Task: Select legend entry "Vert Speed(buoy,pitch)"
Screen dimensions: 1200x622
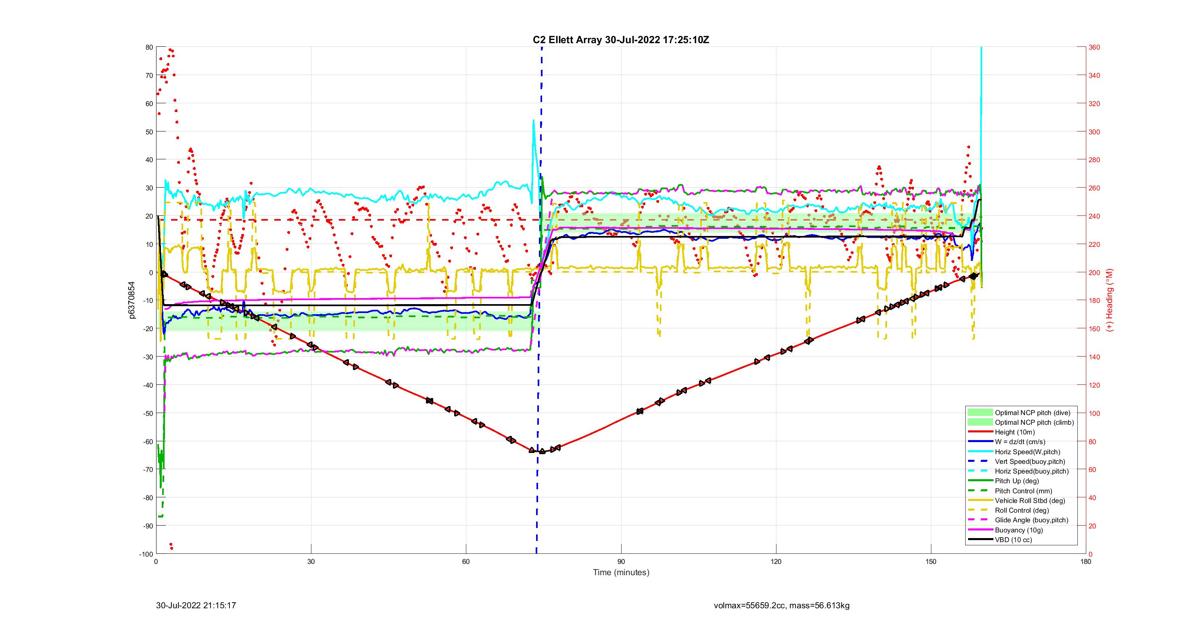Action: pos(1031,461)
